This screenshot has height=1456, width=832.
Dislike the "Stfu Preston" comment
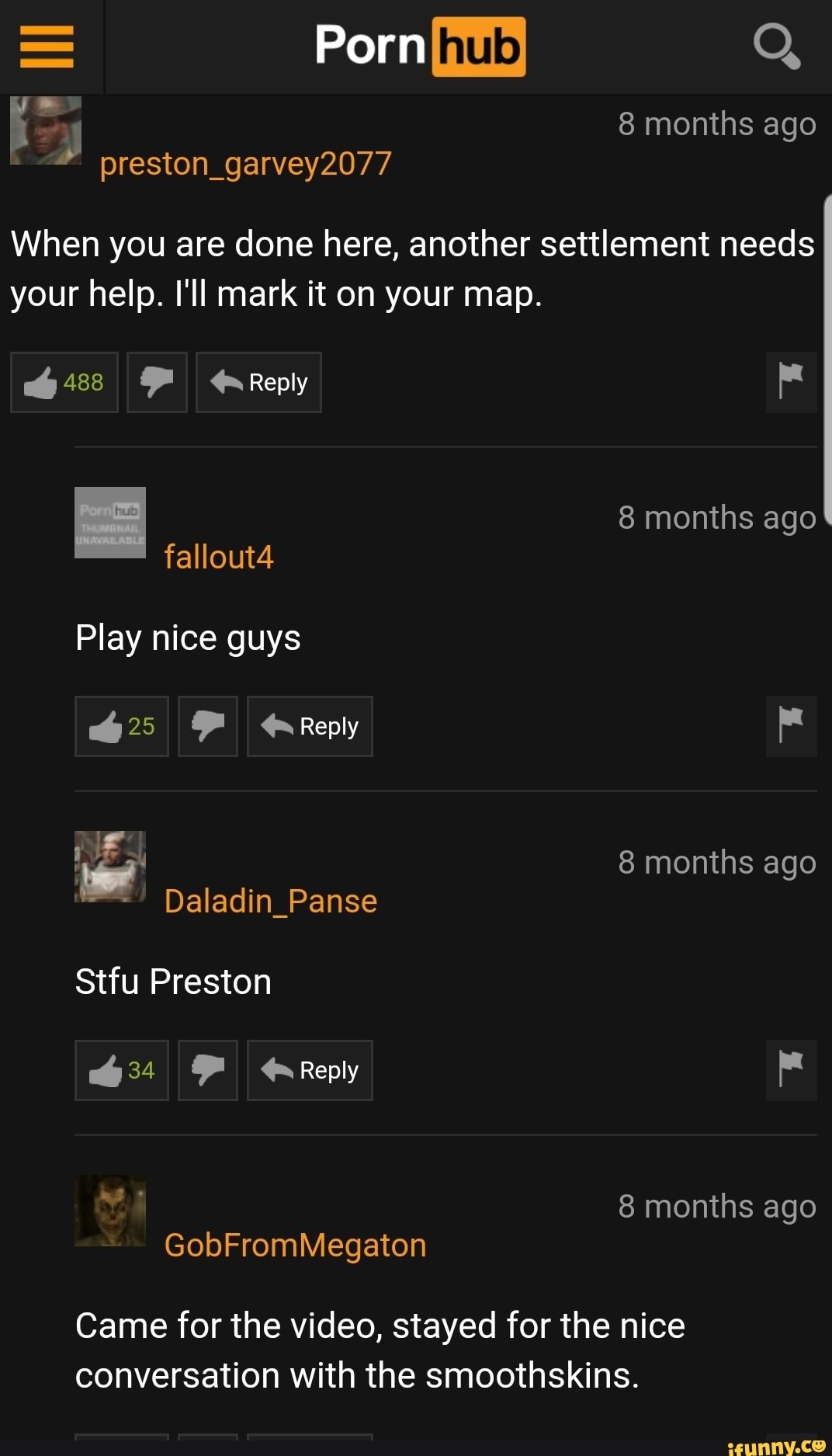point(208,1070)
